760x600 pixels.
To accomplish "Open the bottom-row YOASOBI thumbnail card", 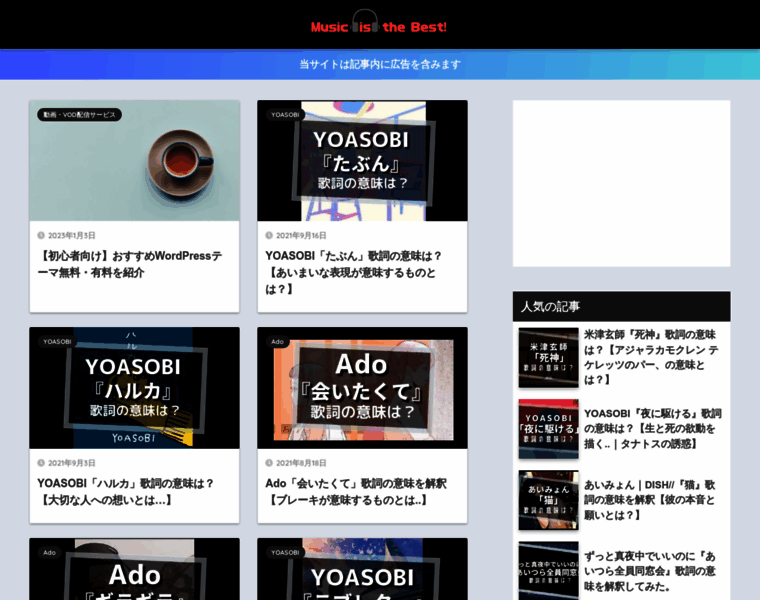I will tap(363, 569).
